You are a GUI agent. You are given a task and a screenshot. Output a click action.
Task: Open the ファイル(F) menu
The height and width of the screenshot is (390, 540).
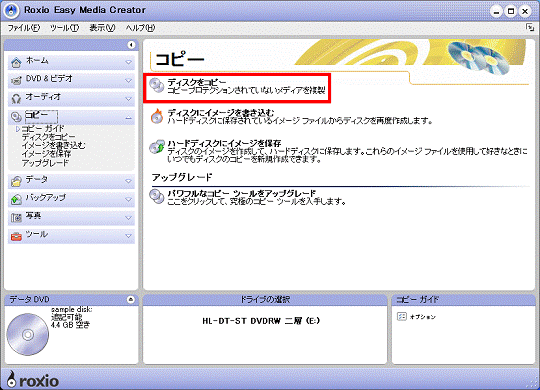point(24,28)
